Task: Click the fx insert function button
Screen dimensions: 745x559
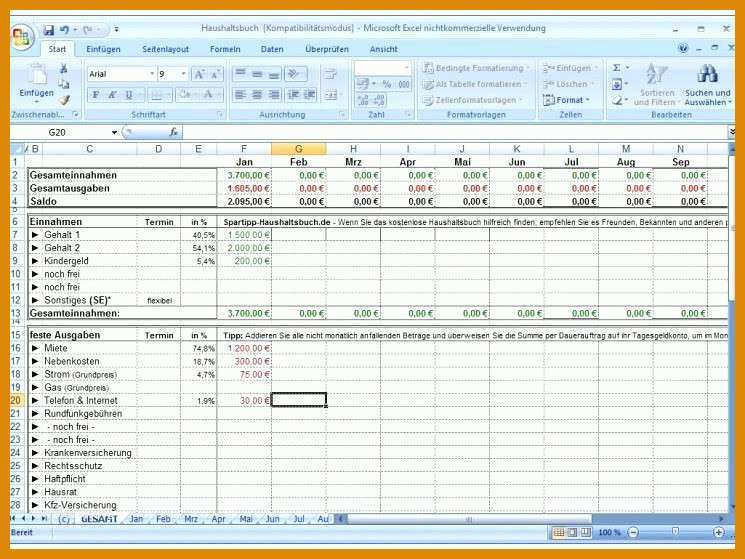Action: coord(173,133)
